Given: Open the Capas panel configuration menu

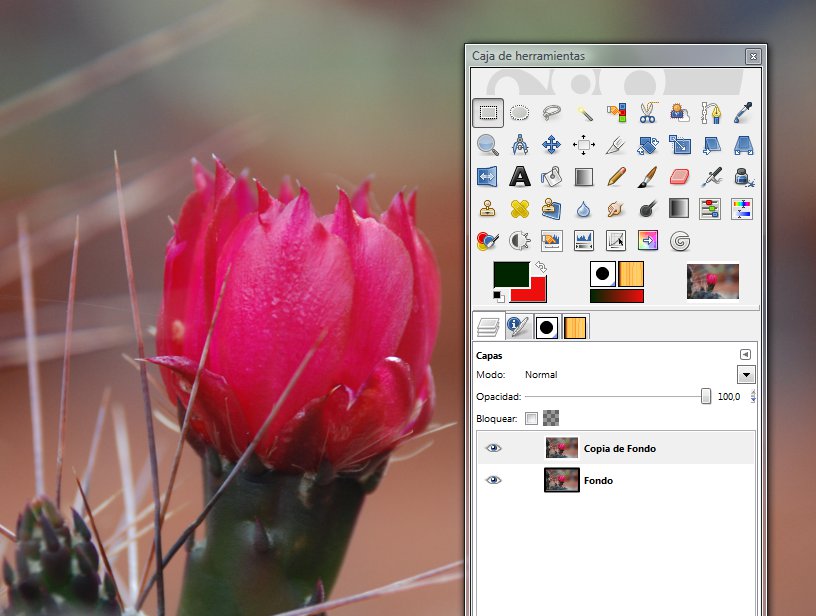Looking at the screenshot, I should [745, 355].
